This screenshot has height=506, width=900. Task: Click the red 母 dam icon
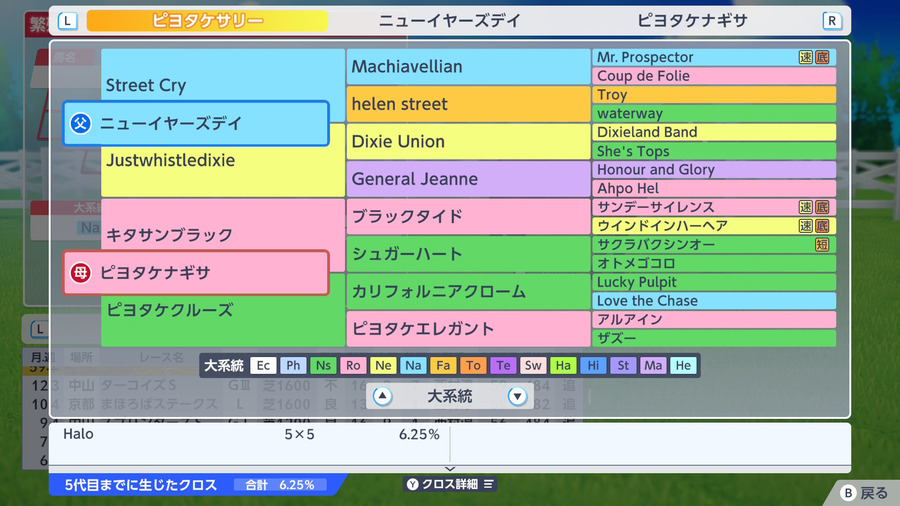click(80, 273)
